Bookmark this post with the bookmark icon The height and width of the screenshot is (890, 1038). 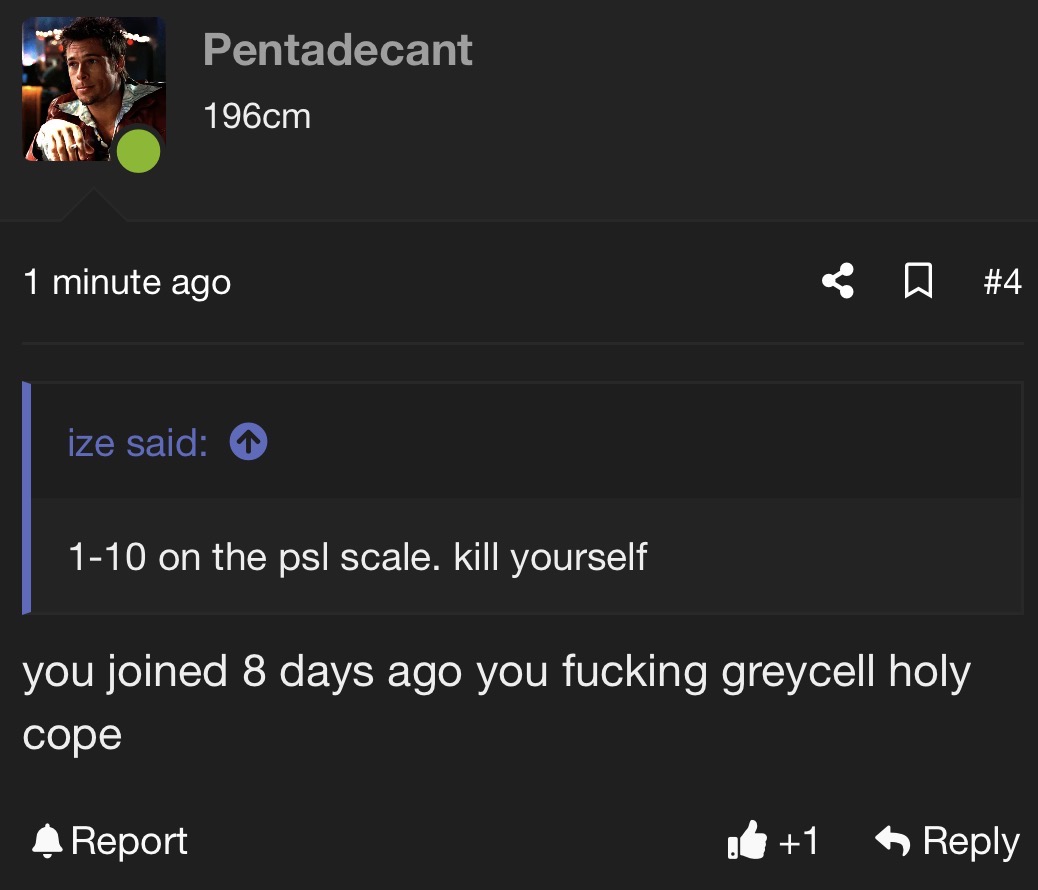pyautogui.click(x=918, y=281)
